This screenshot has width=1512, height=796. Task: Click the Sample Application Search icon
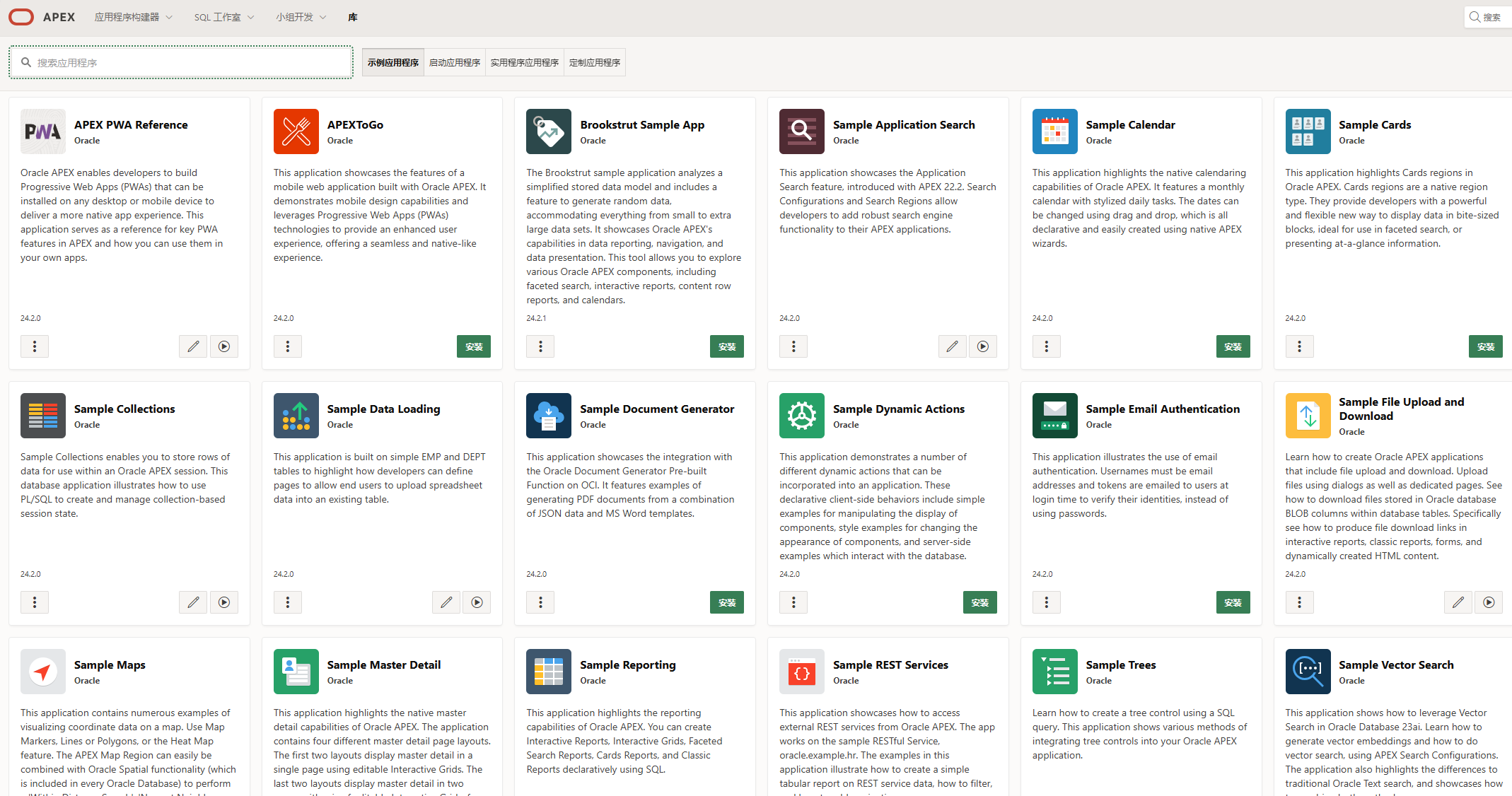tap(802, 131)
